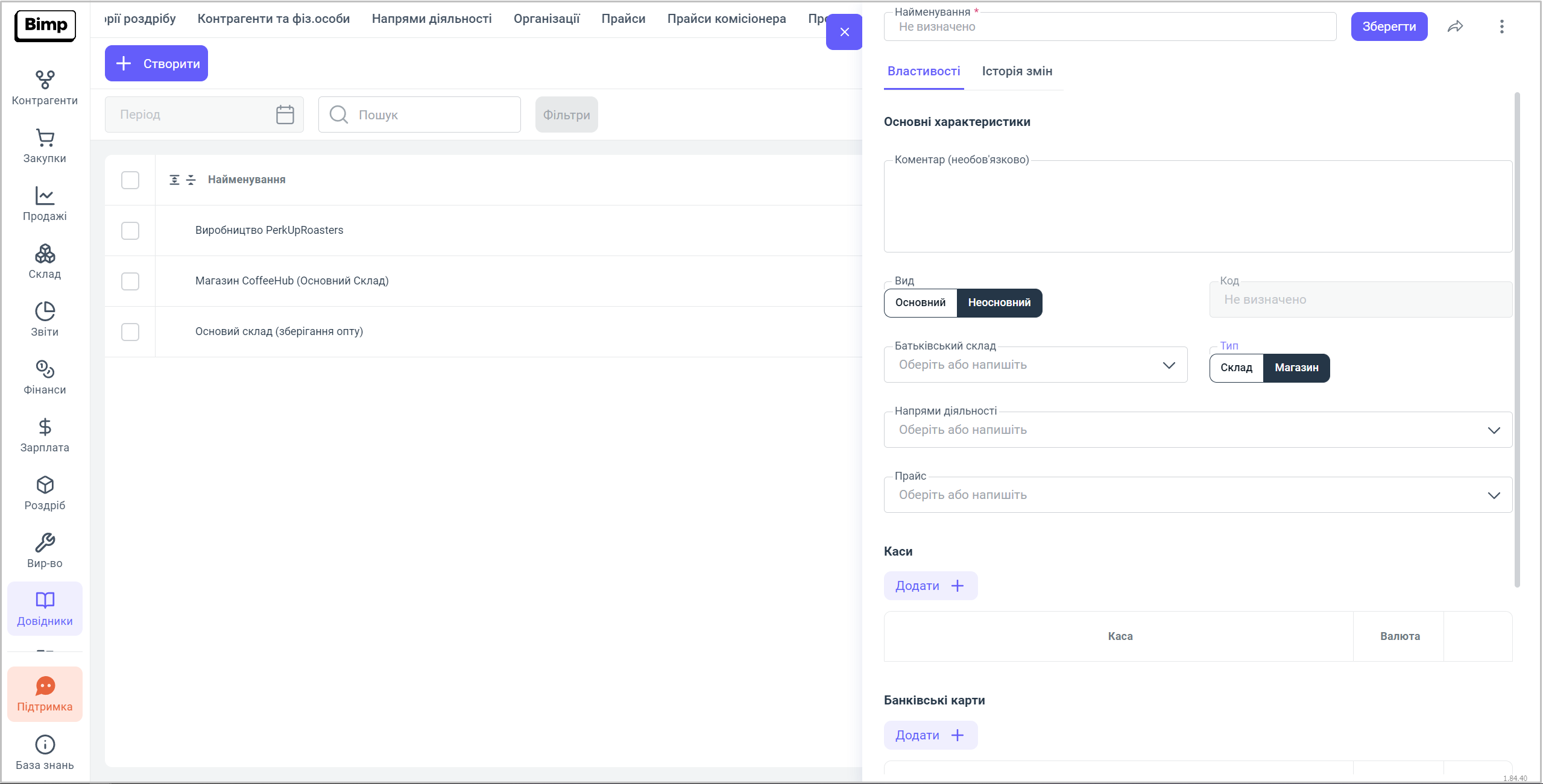This screenshot has height=784, width=1543.
Task: Check the Виробництво PerkUpRoasters row checkbox
Action: point(130,231)
